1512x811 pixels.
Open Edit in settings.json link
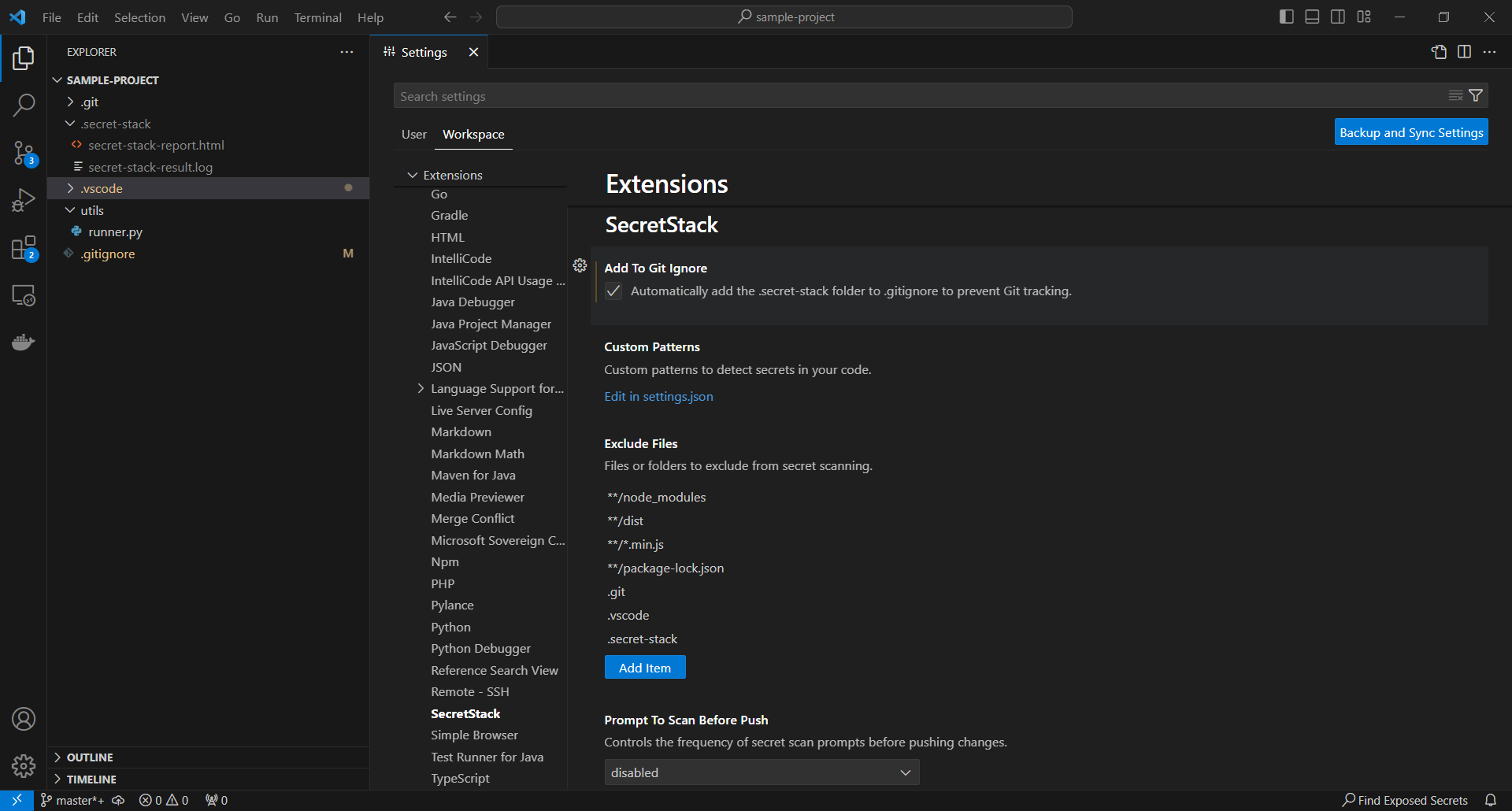point(658,397)
